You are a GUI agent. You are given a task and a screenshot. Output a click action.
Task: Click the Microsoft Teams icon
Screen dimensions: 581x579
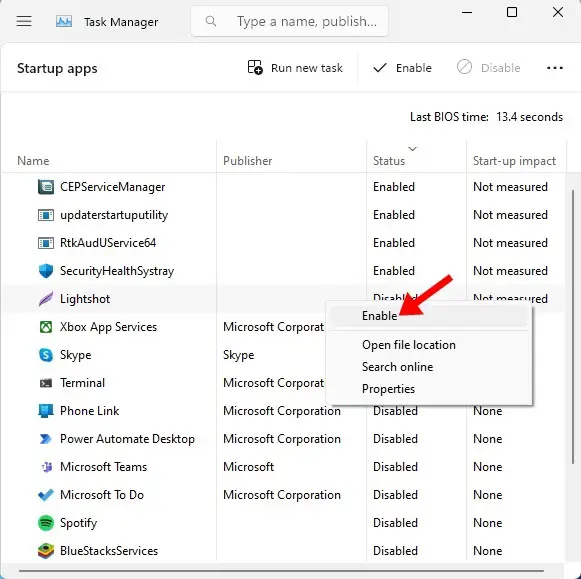[46, 467]
